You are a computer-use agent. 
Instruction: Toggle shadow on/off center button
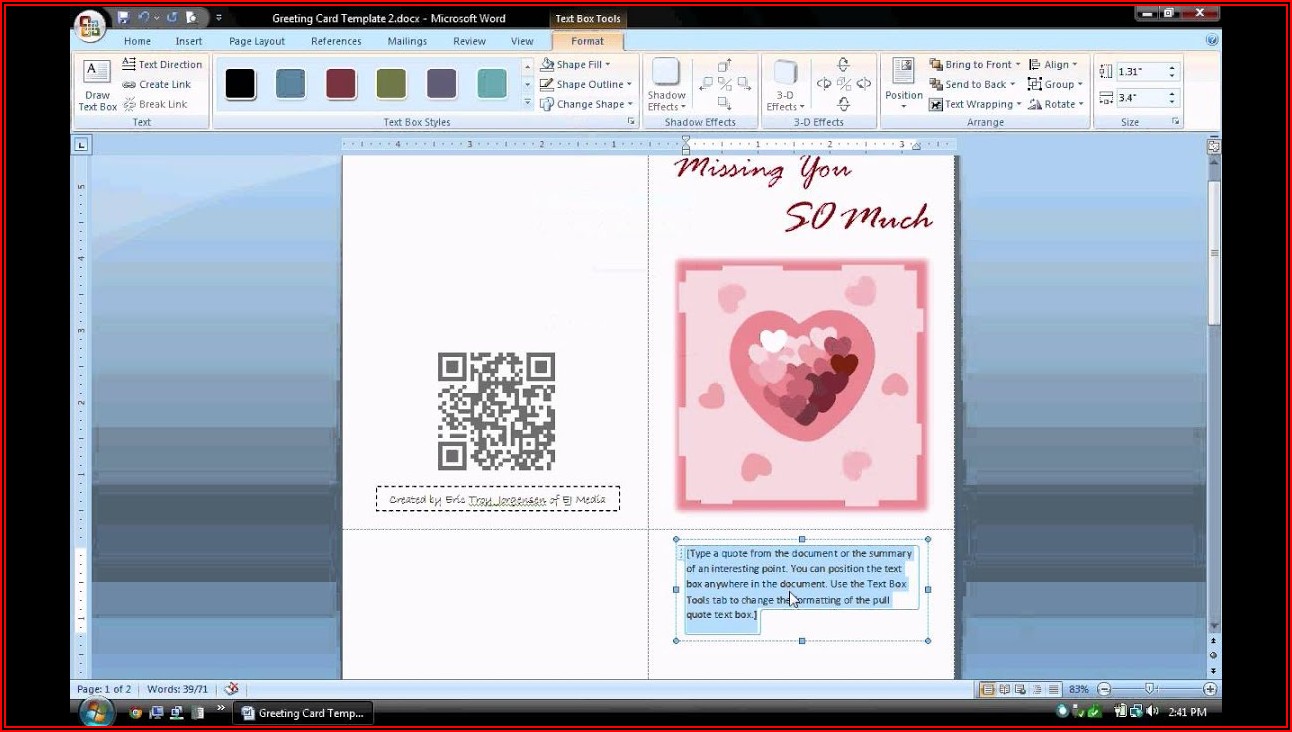point(724,84)
